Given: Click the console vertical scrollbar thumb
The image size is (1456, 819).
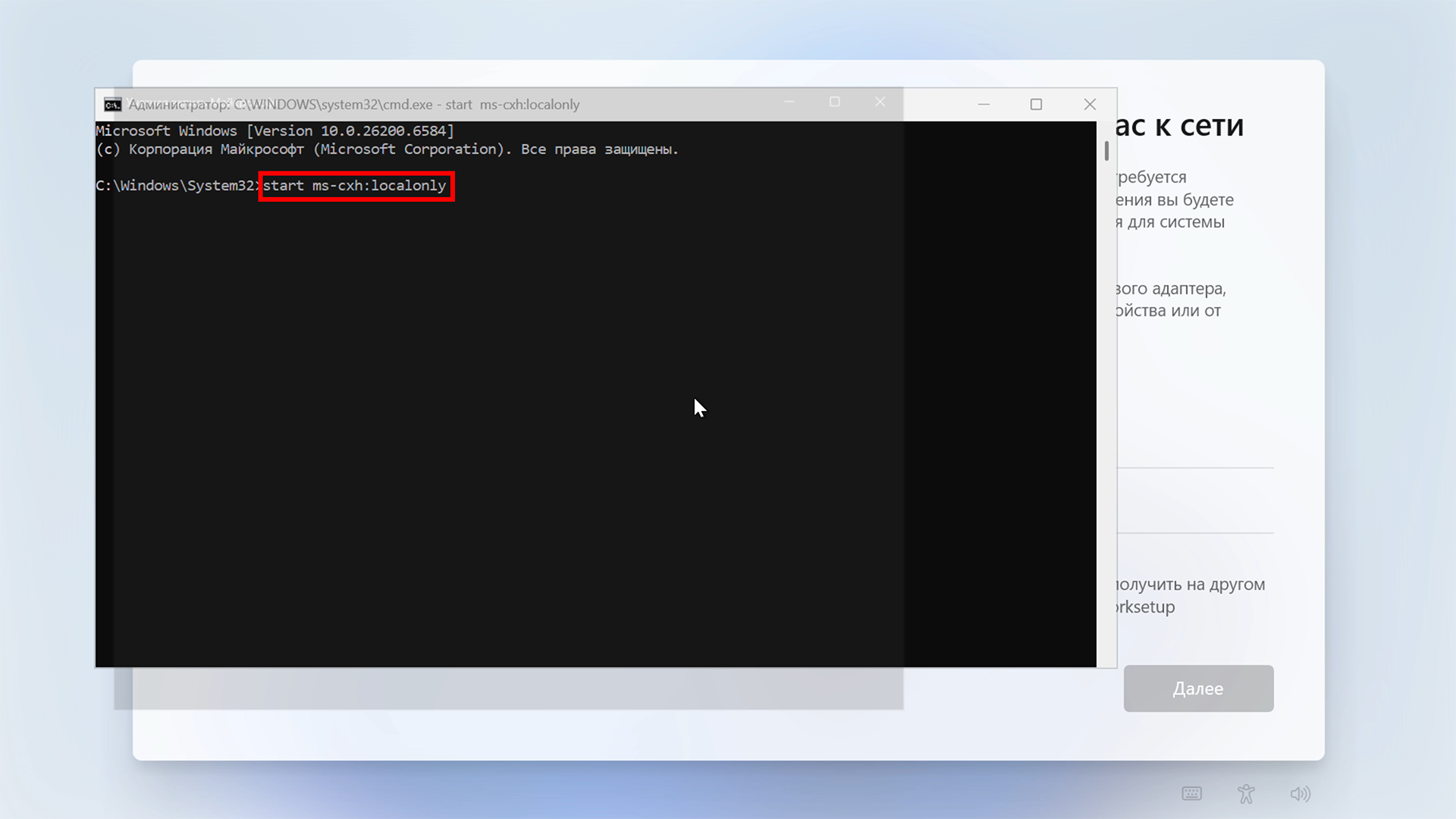Looking at the screenshot, I should [x=1106, y=151].
